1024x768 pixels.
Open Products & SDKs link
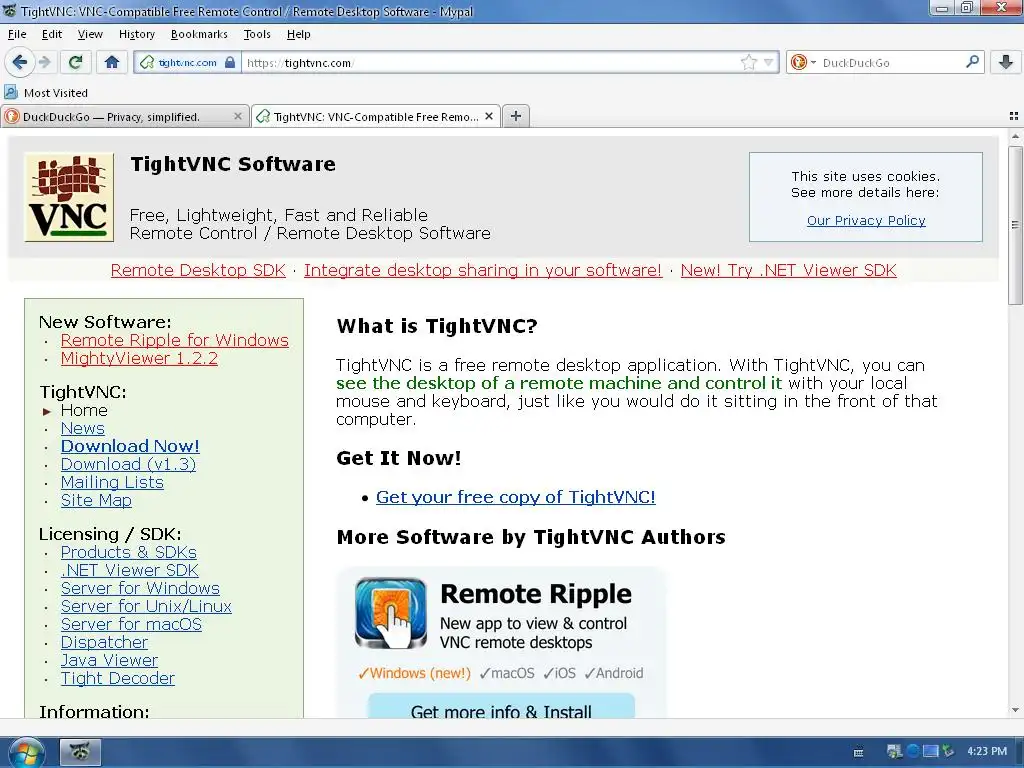[x=129, y=552]
